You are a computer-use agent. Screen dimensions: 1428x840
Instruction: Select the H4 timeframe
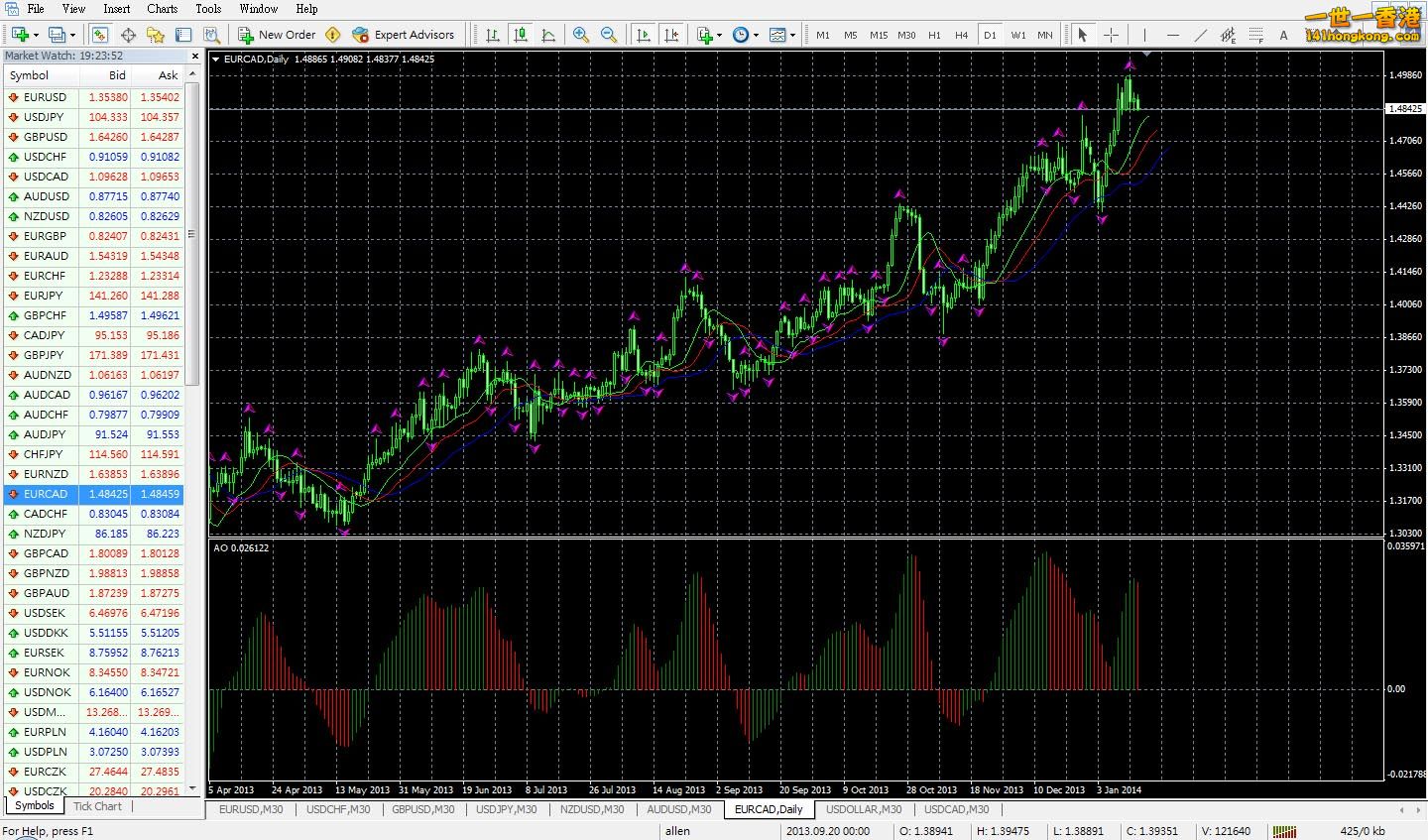click(x=961, y=35)
